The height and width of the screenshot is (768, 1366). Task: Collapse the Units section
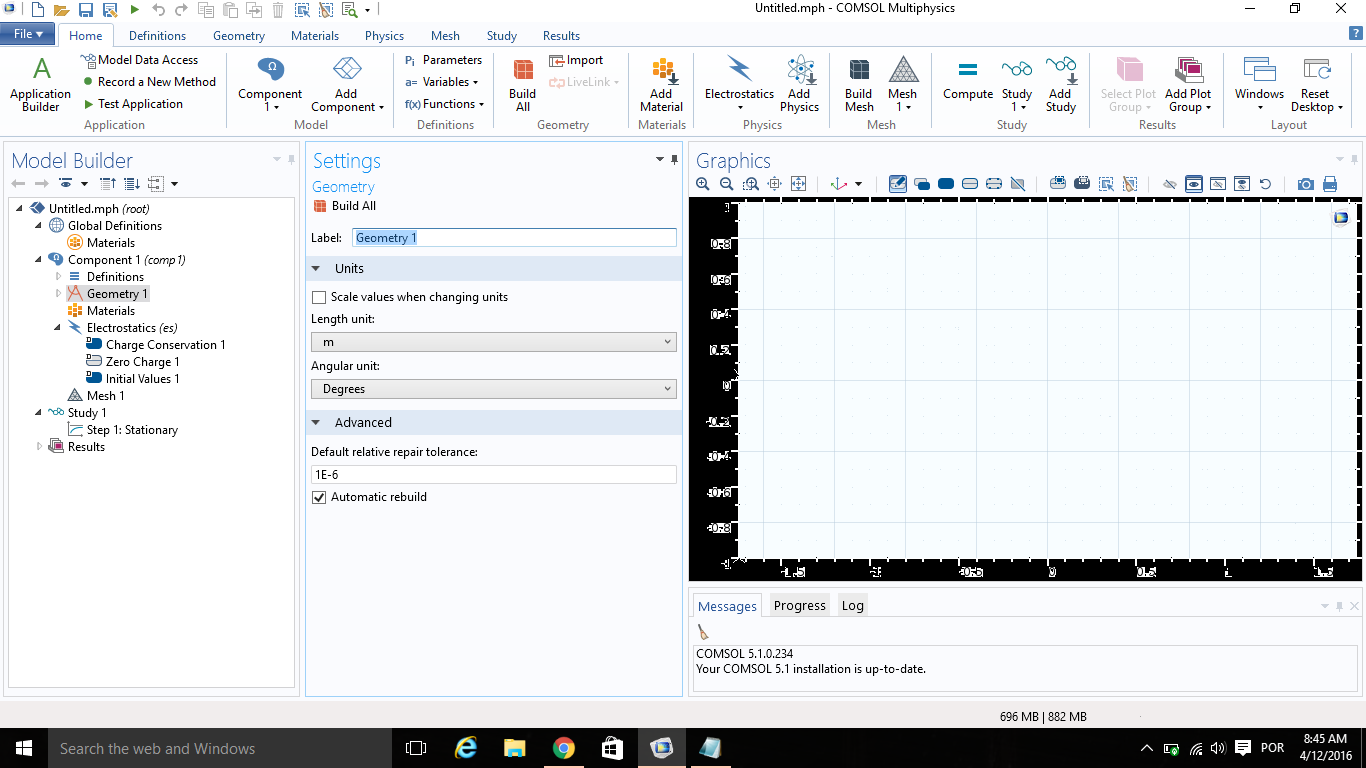click(316, 269)
